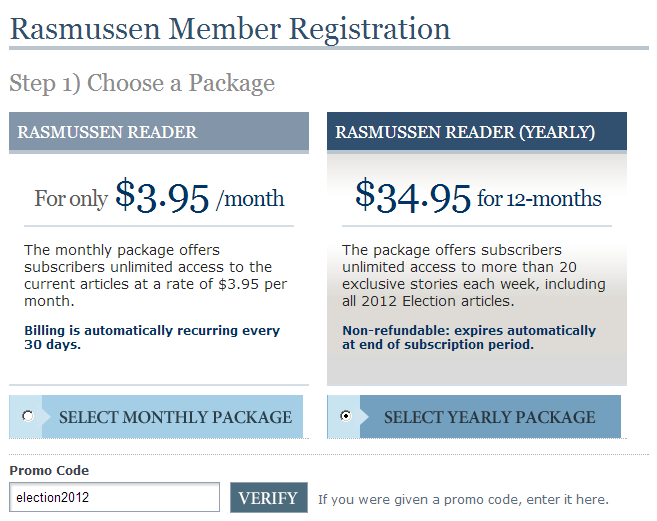The height and width of the screenshot is (521, 657).
Task: Click the promo code hint text
Action: pyautogui.click(x=463, y=499)
